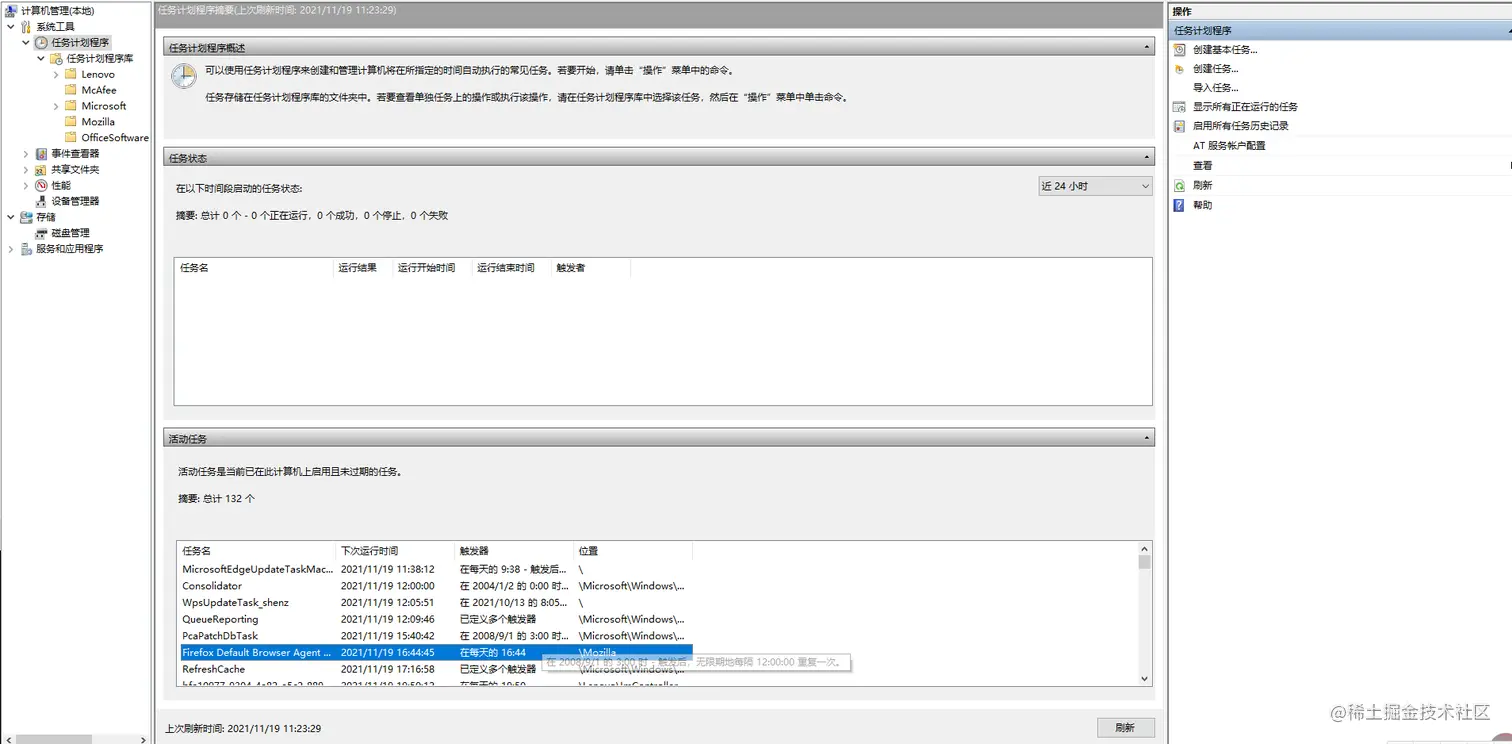The image size is (1512, 744).
Task: Select the 任务计划程序库 folder icon
Action: pyautogui.click(x=57, y=58)
